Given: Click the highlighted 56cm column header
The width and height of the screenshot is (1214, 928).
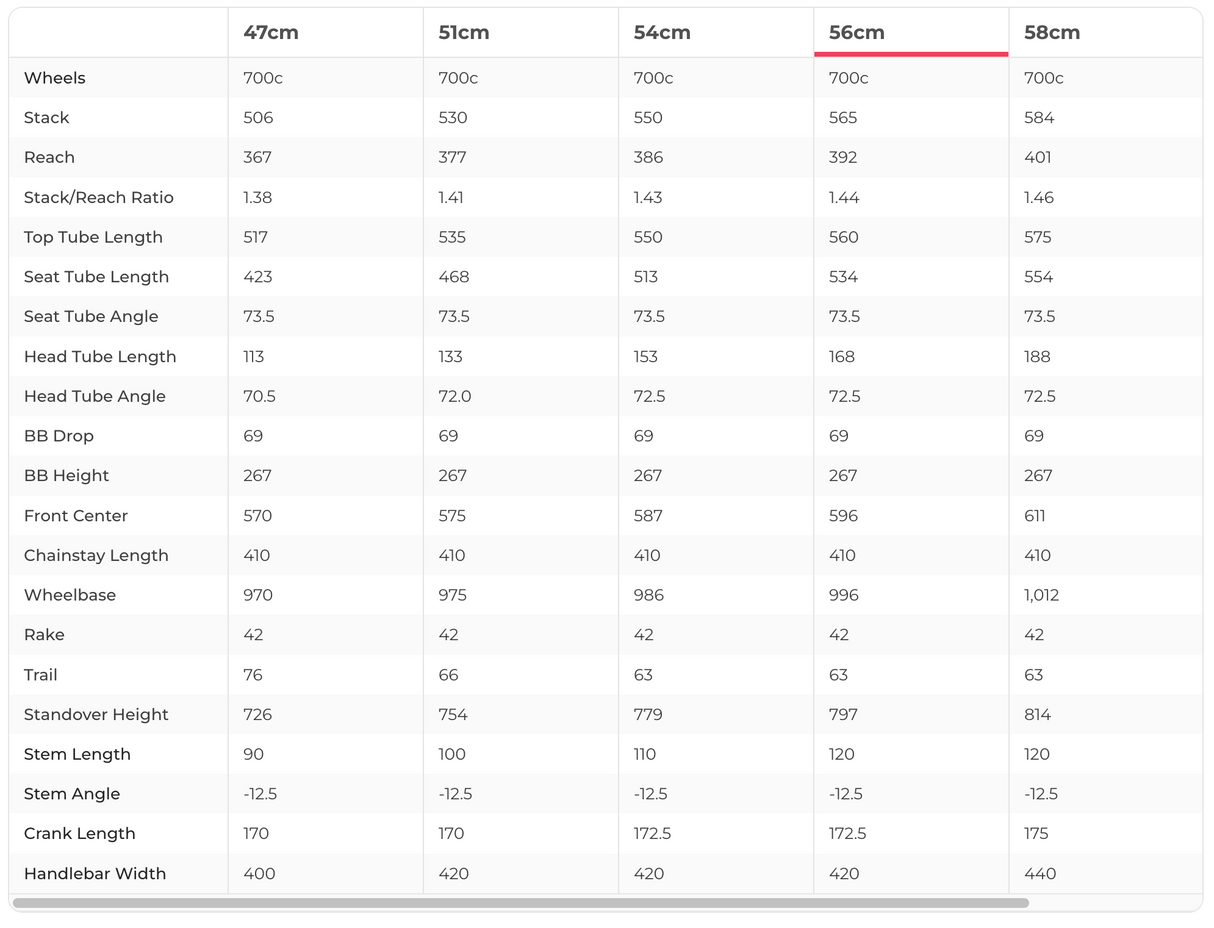Looking at the screenshot, I should pos(857,32).
